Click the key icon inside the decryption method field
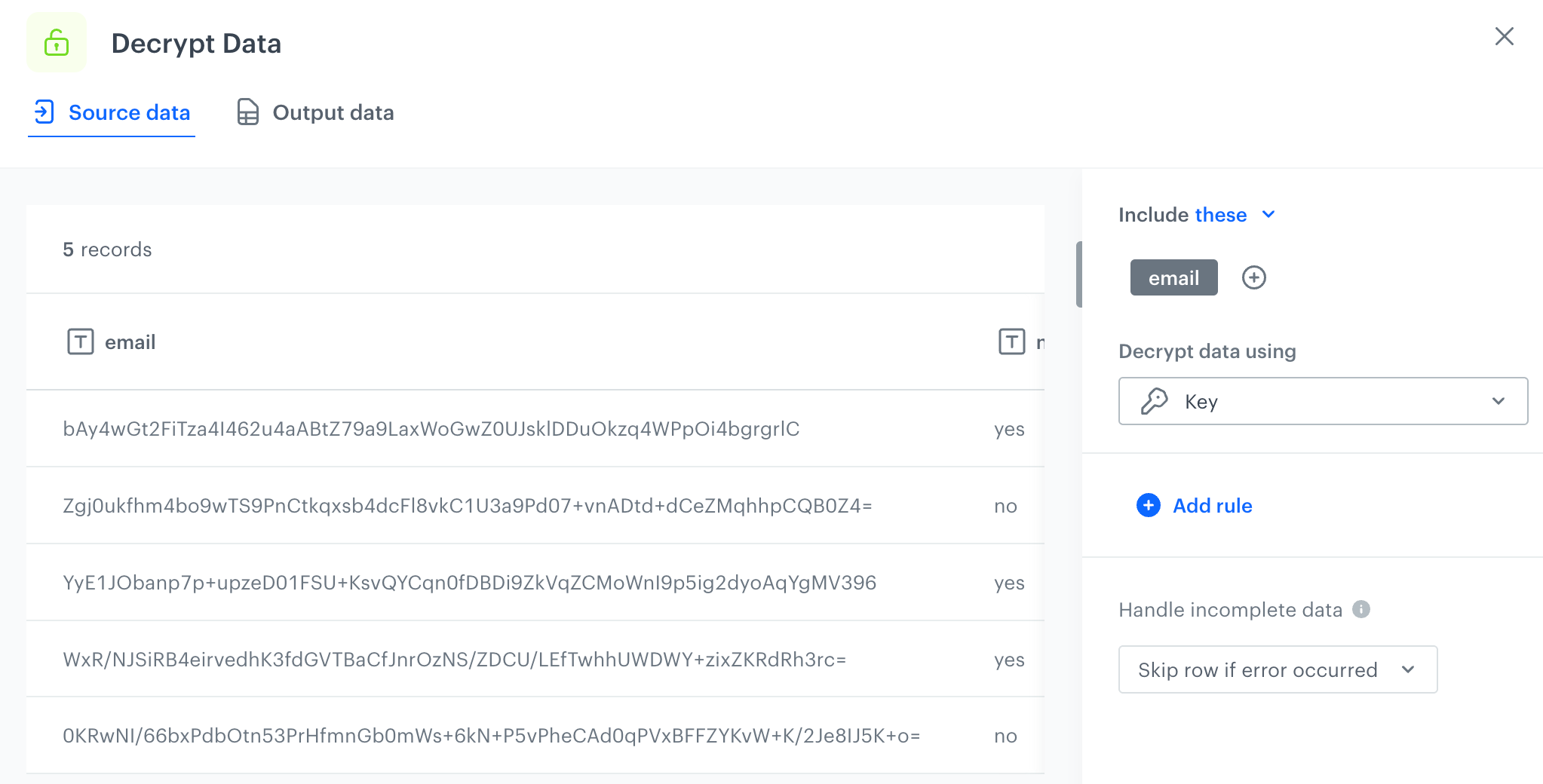The width and height of the screenshot is (1543, 784). [x=1154, y=401]
